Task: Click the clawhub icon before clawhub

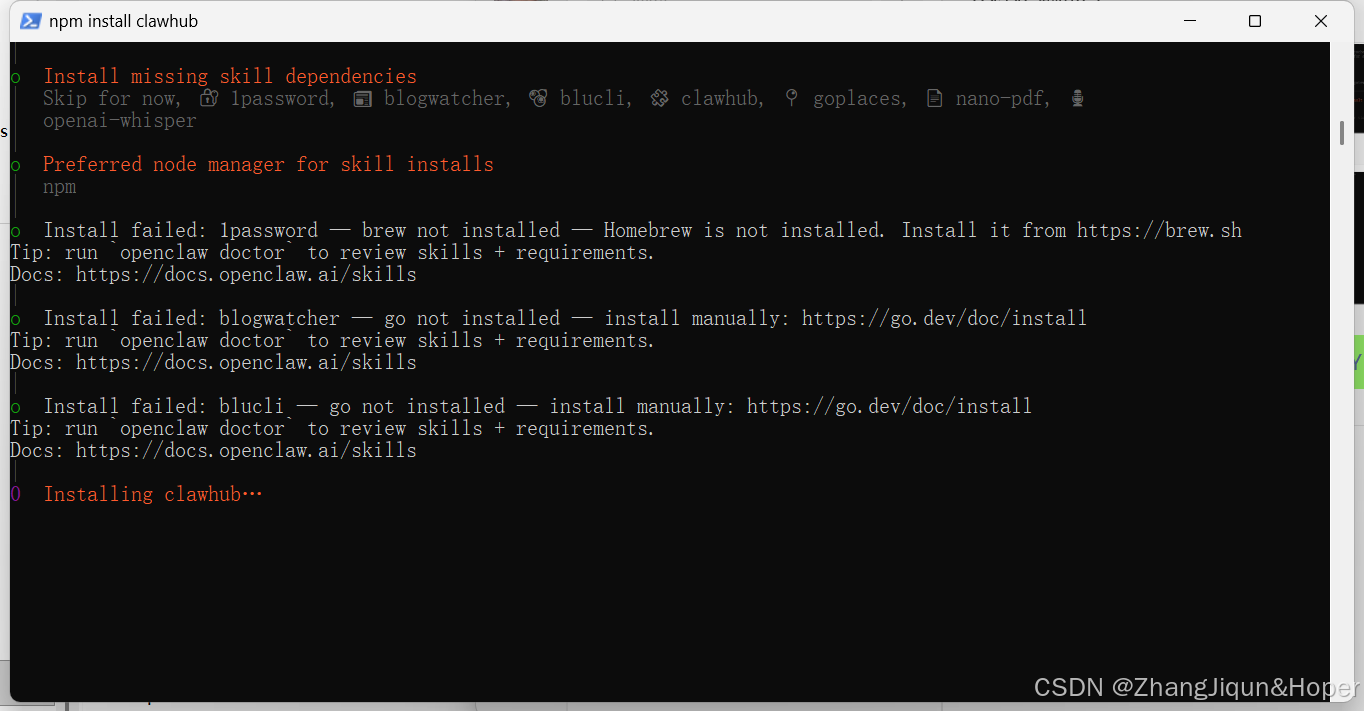Action: pyautogui.click(x=659, y=98)
